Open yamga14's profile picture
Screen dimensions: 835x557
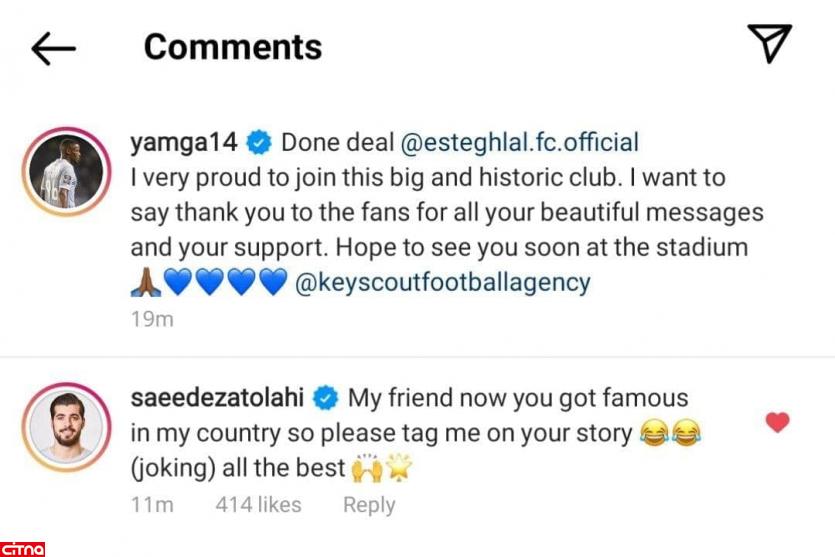(65, 172)
